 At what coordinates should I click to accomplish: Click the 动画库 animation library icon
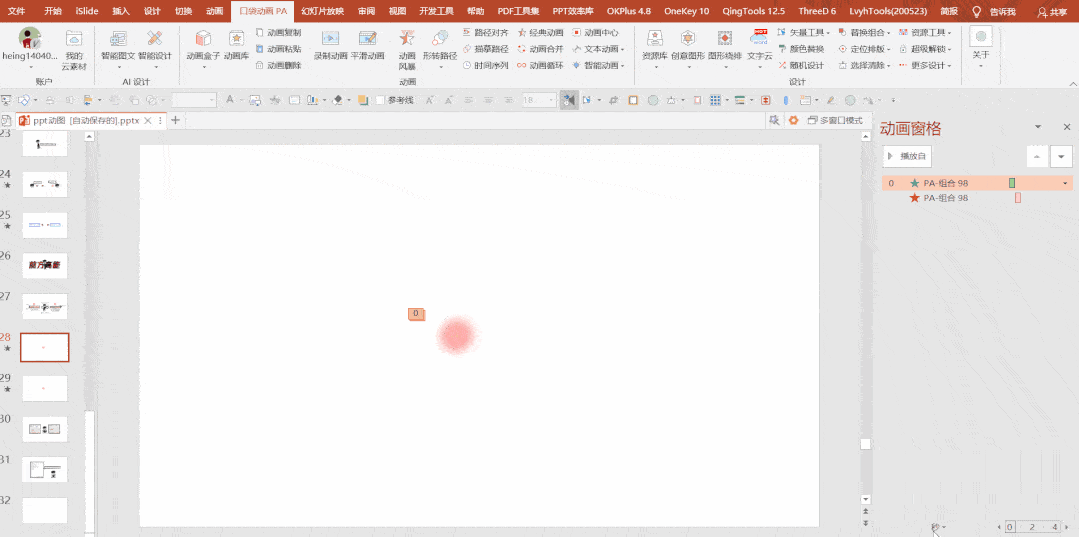click(x=236, y=44)
